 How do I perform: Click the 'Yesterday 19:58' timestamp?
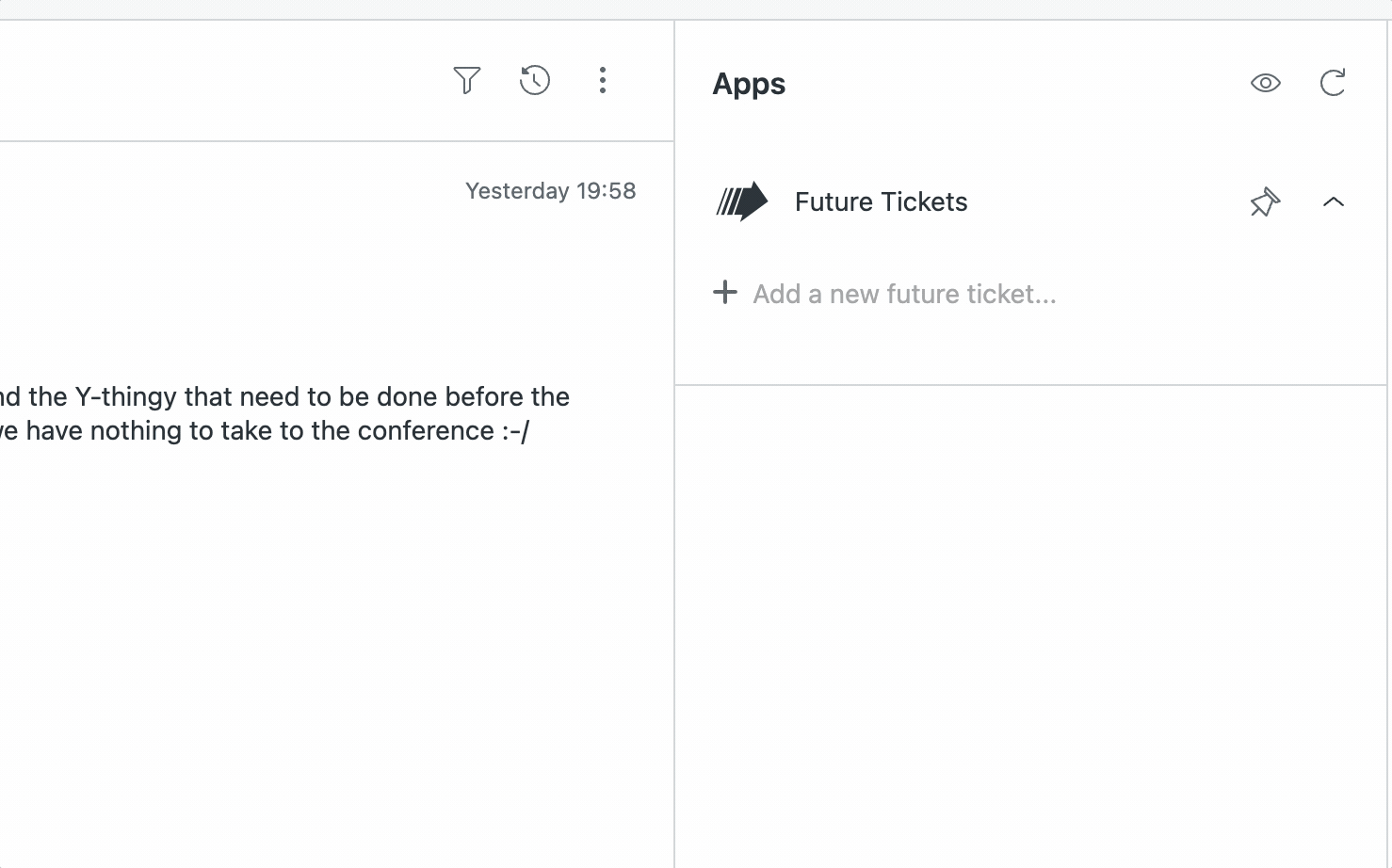pyautogui.click(x=550, y=191)
